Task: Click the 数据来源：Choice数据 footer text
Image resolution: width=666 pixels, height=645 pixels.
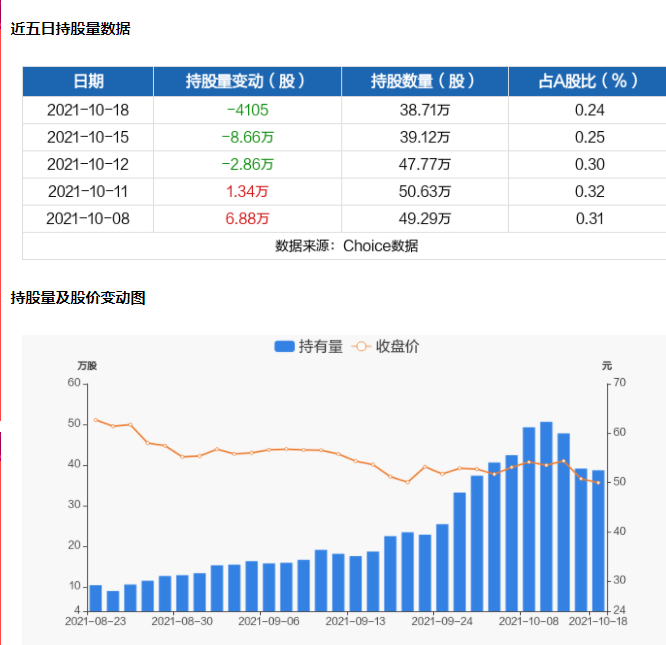Action: [347, 246]
